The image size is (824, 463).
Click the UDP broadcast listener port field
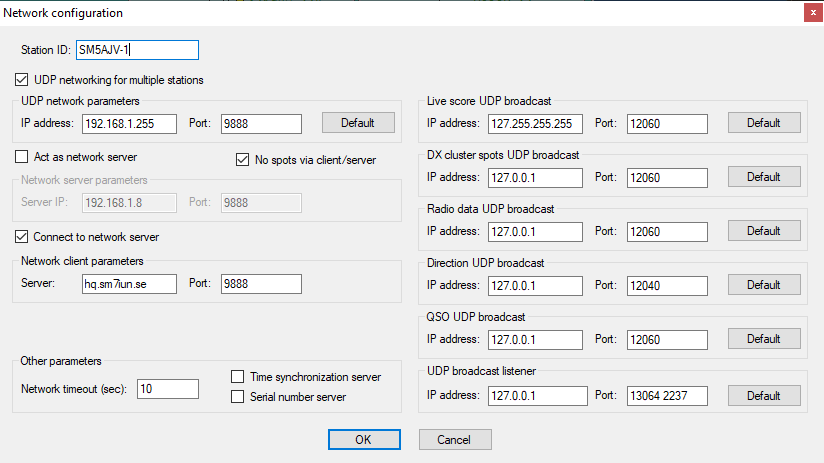pyautogui.click(x=667, y=396)
